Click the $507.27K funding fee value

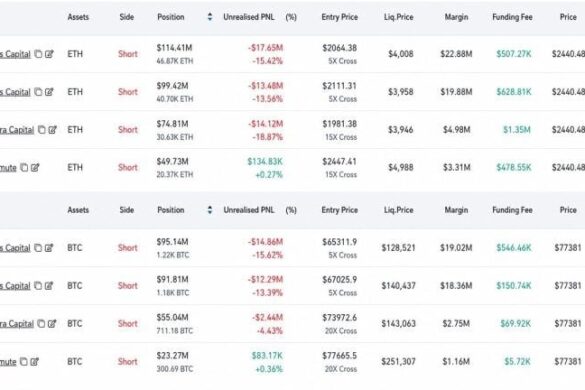514,54
